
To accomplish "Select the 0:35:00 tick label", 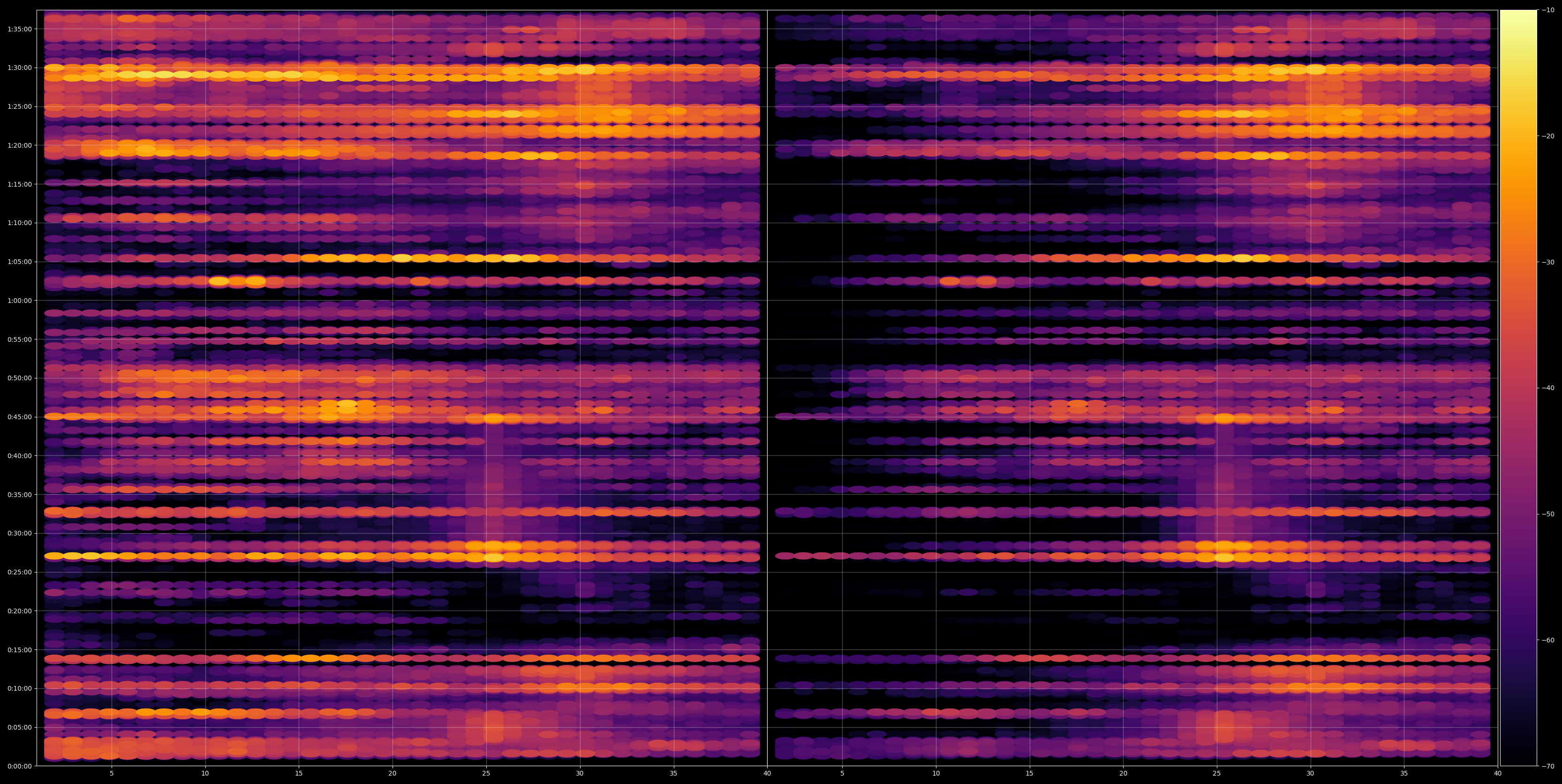I will point(19,495).
